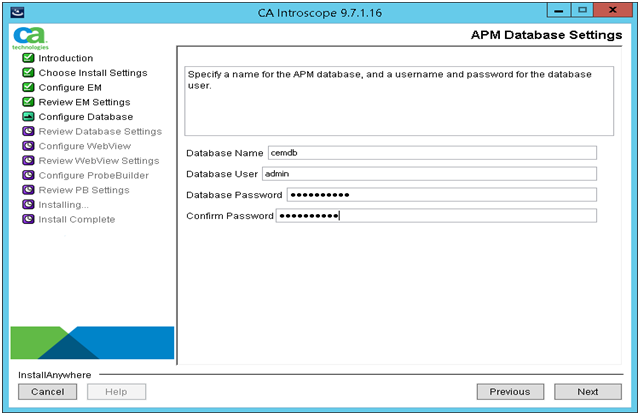Click the Configure WebView pending icon
The height and width of the screenshot is (415, 640).
28,146
